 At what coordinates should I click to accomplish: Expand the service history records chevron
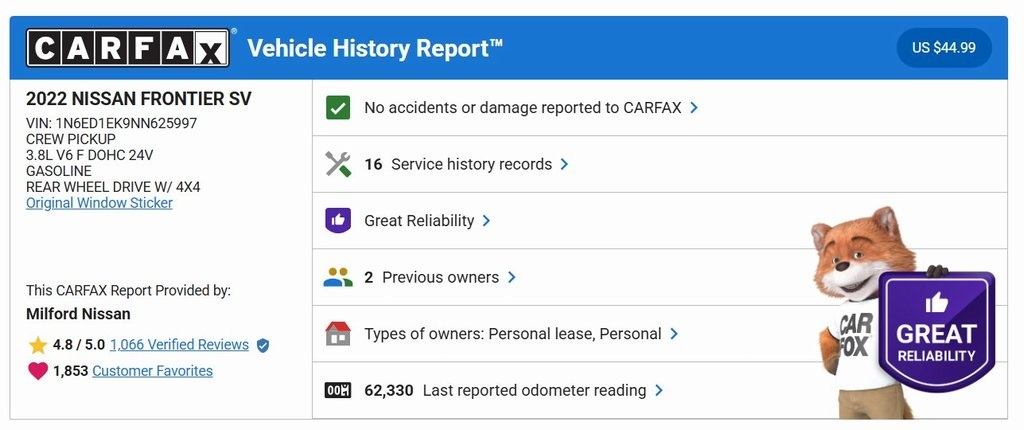[565, 164]
